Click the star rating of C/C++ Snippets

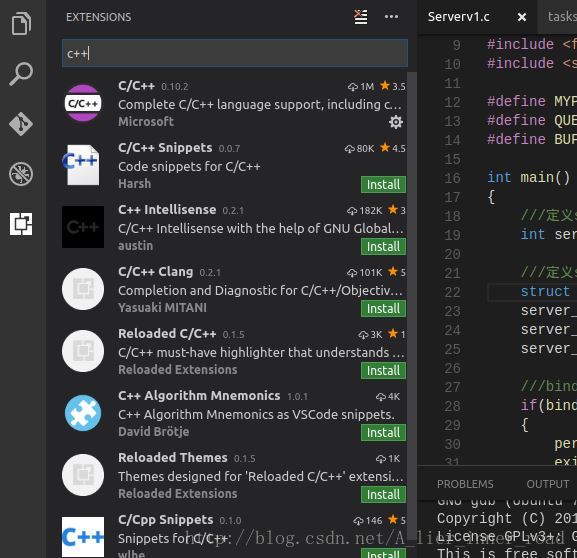[x=393, y=148]
